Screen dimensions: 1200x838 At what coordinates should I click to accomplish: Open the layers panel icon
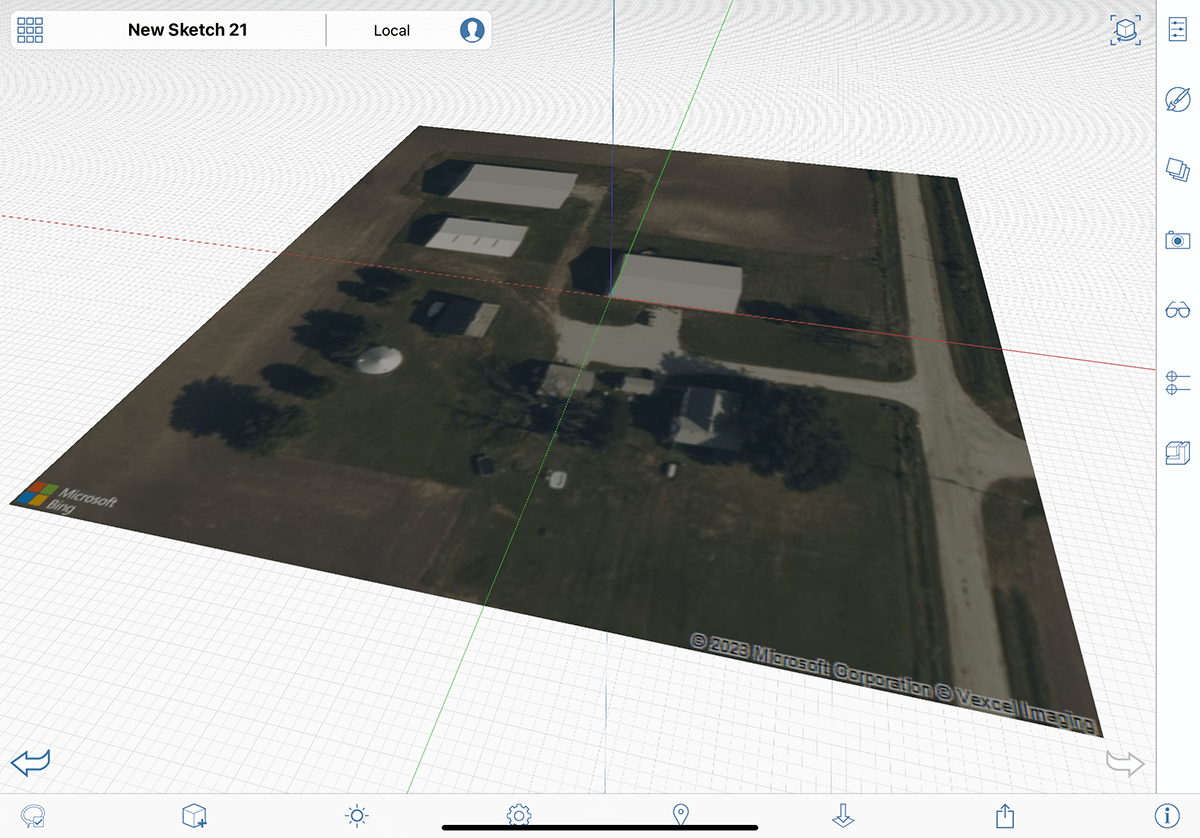(1178, 169)
